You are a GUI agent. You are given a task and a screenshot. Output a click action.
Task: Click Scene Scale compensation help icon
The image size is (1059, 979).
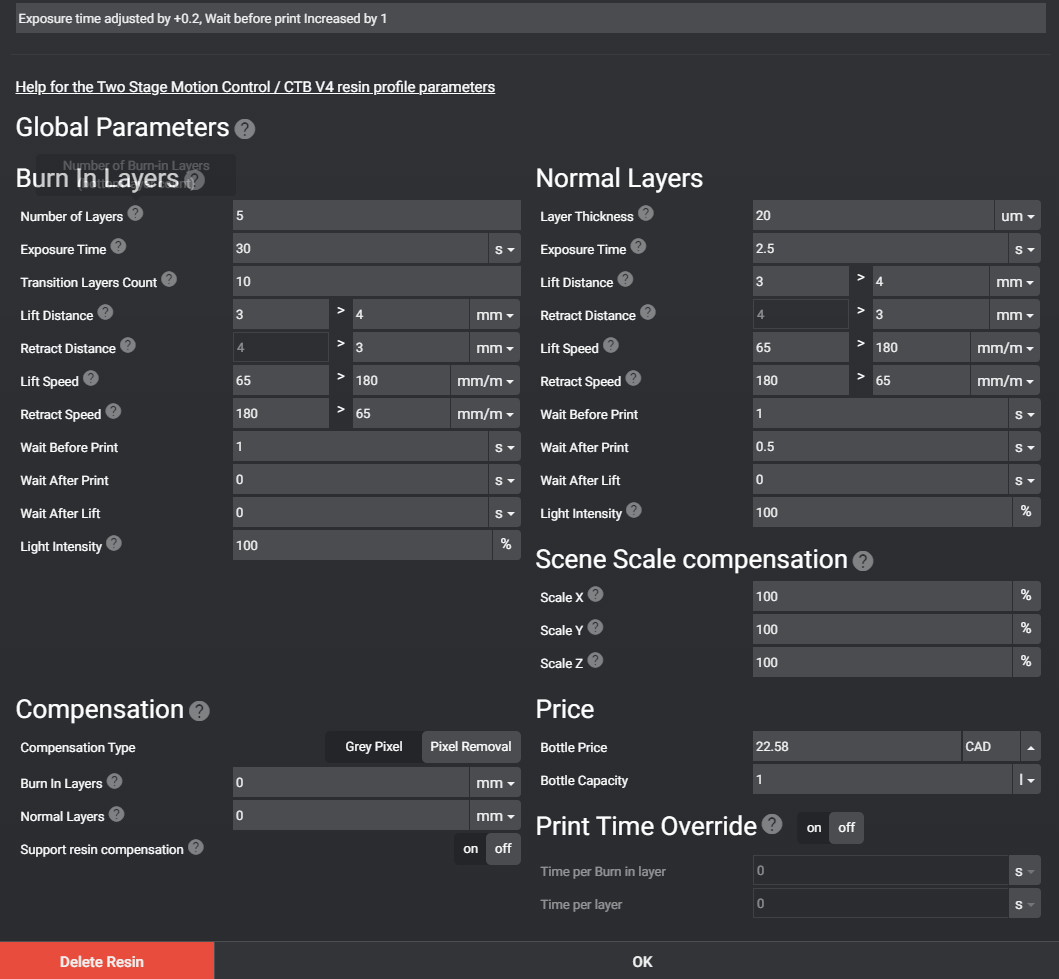862,561
